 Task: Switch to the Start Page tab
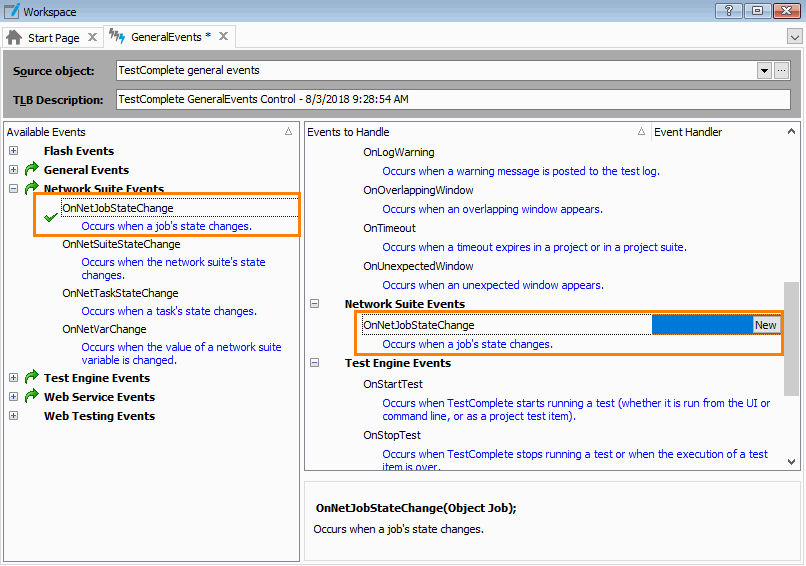pos(53,37)
